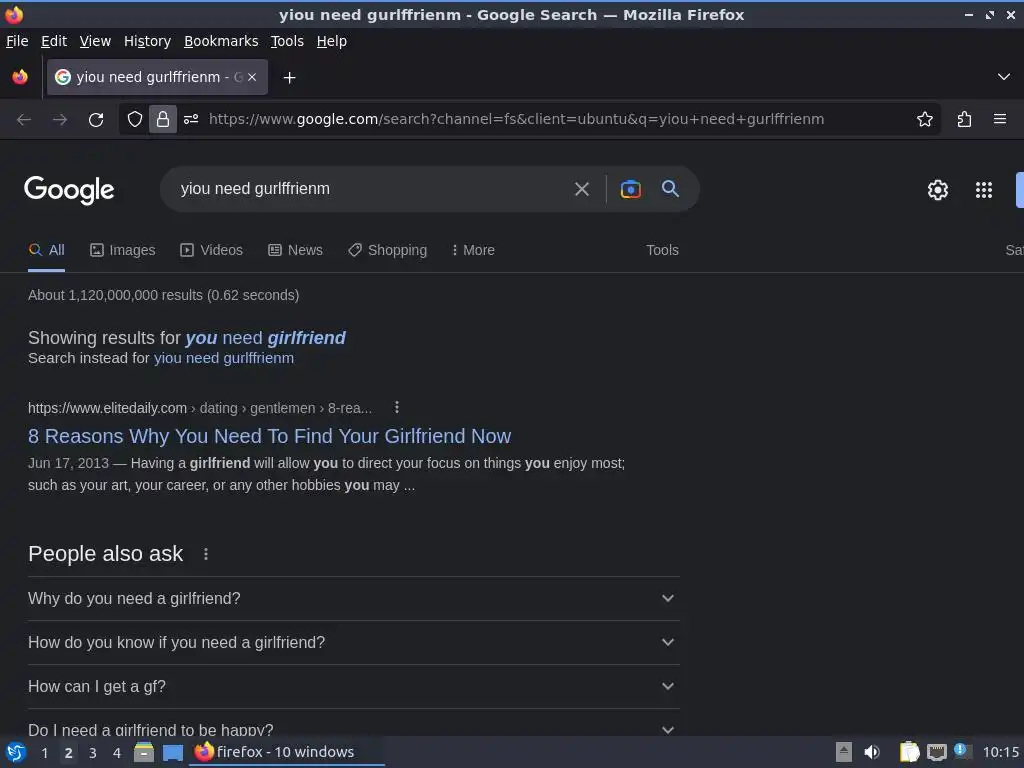The width and height of the screenshot is (1024, 768).
Task: Open the More search filters dropdown
Action: pos(473,250)
